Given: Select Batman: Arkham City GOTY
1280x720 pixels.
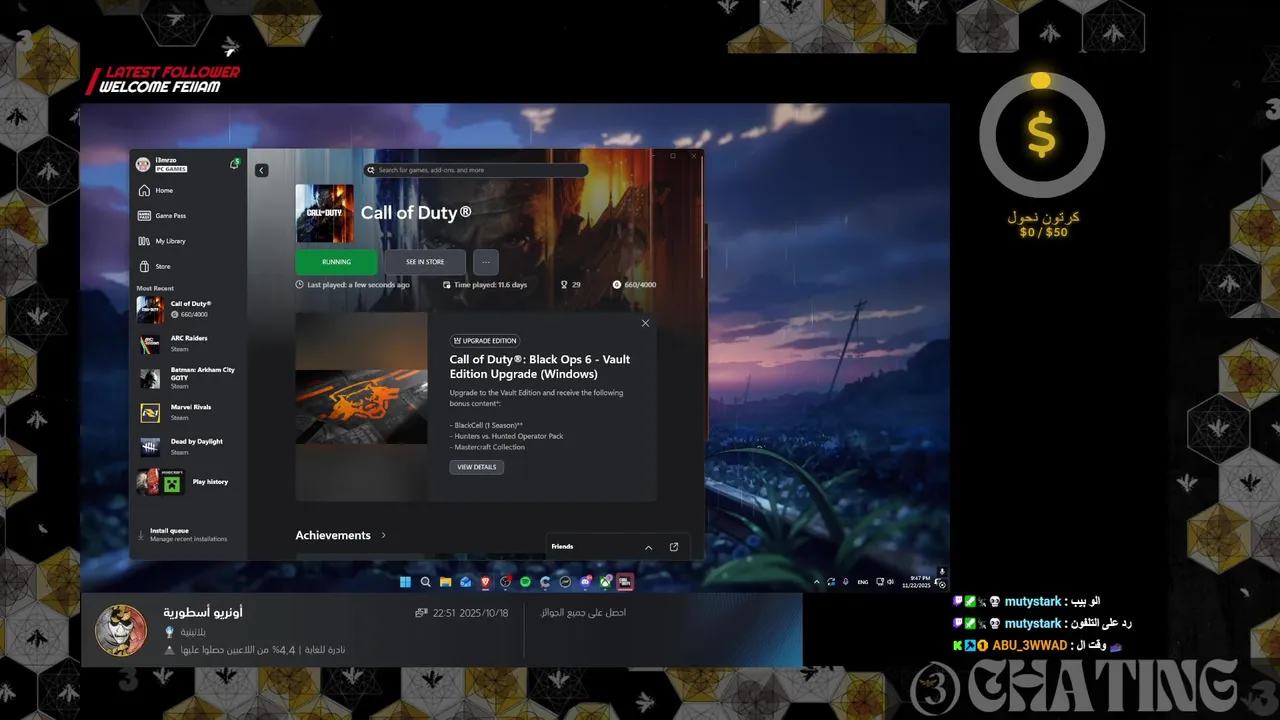Looking at the screenshot, I should pos(188,377).
